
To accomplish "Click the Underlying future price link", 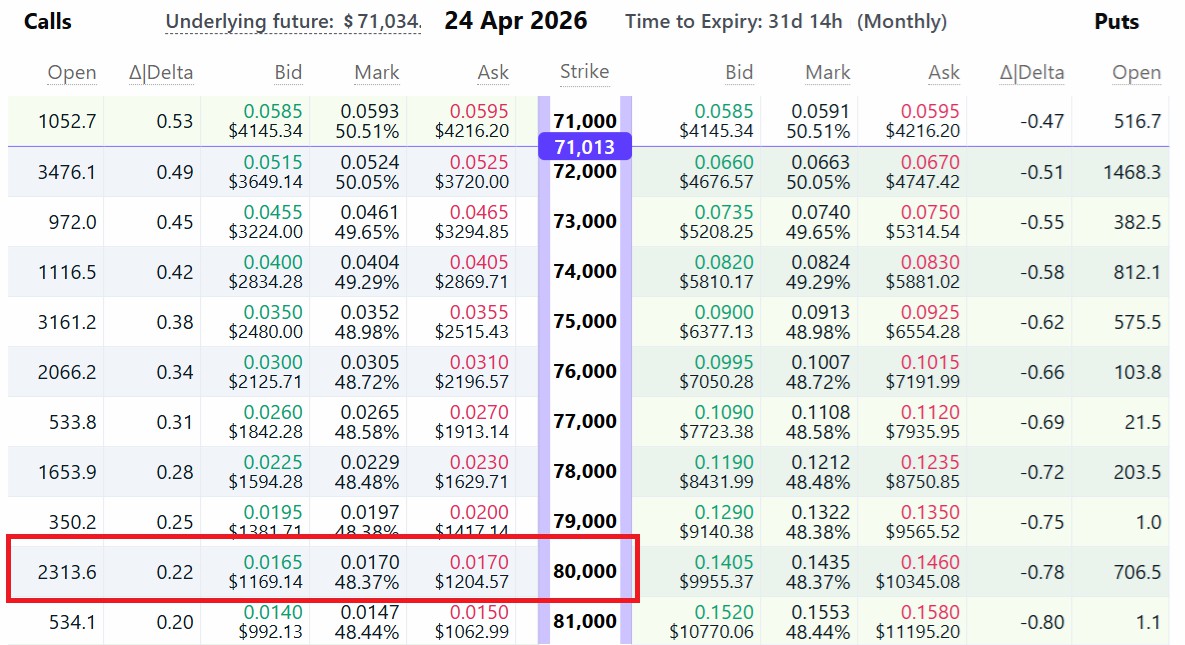I will pyautogui.click(x=293, y=22).
